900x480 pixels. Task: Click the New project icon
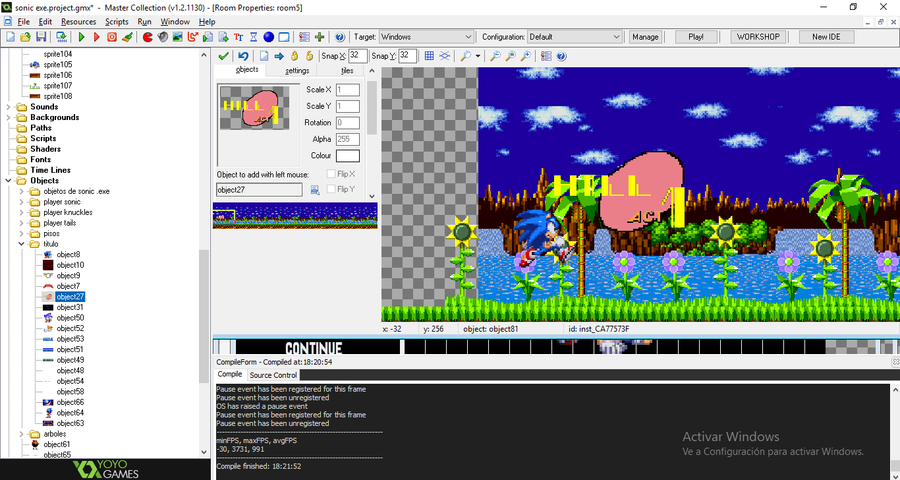pyautogui.click(x=10, y=37)
